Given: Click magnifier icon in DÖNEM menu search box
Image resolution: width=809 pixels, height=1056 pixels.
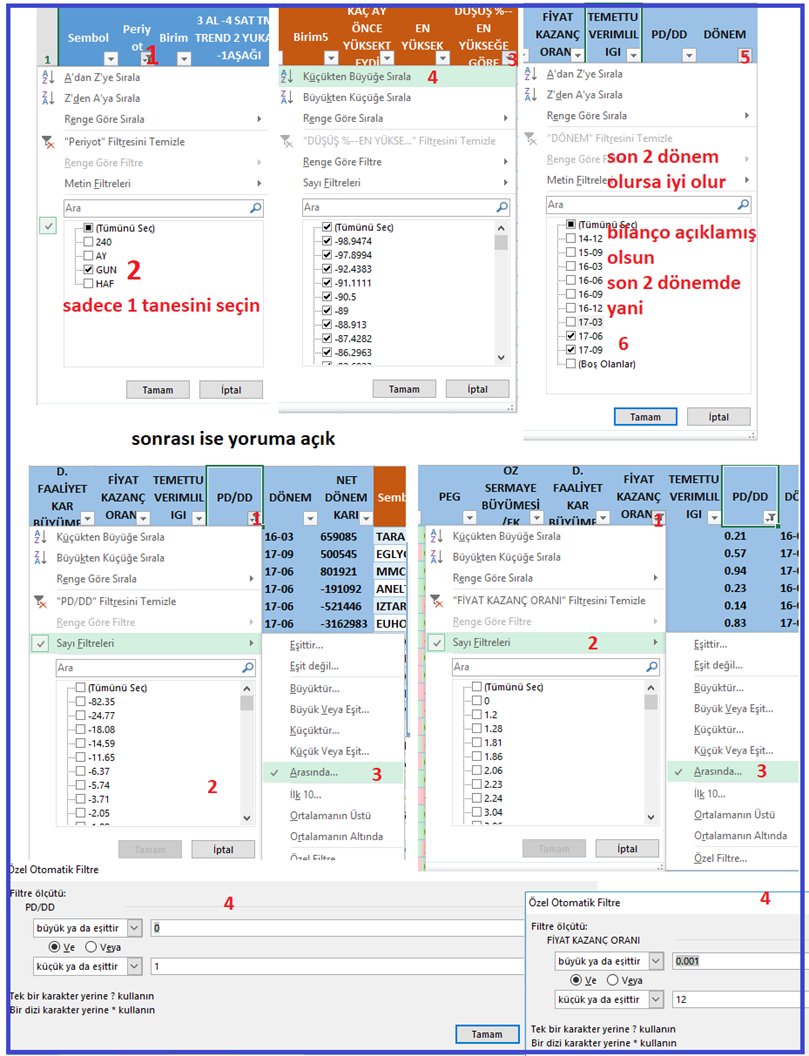Looking at the screenshot, I should point(743,204).
